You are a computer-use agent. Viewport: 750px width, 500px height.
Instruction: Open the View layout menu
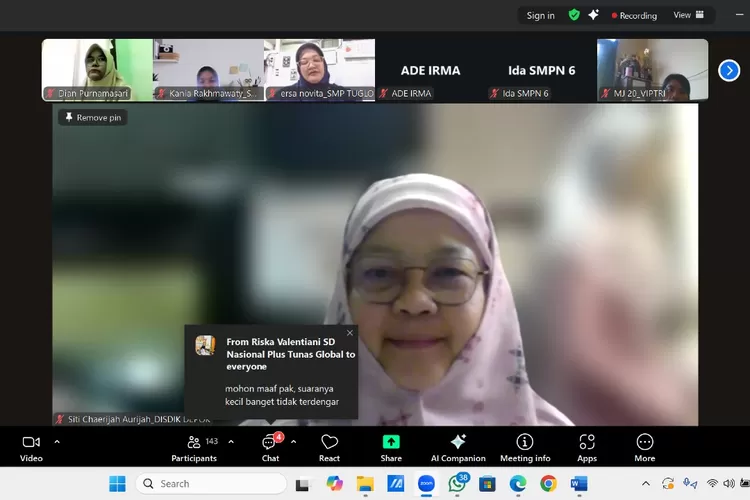688,15
